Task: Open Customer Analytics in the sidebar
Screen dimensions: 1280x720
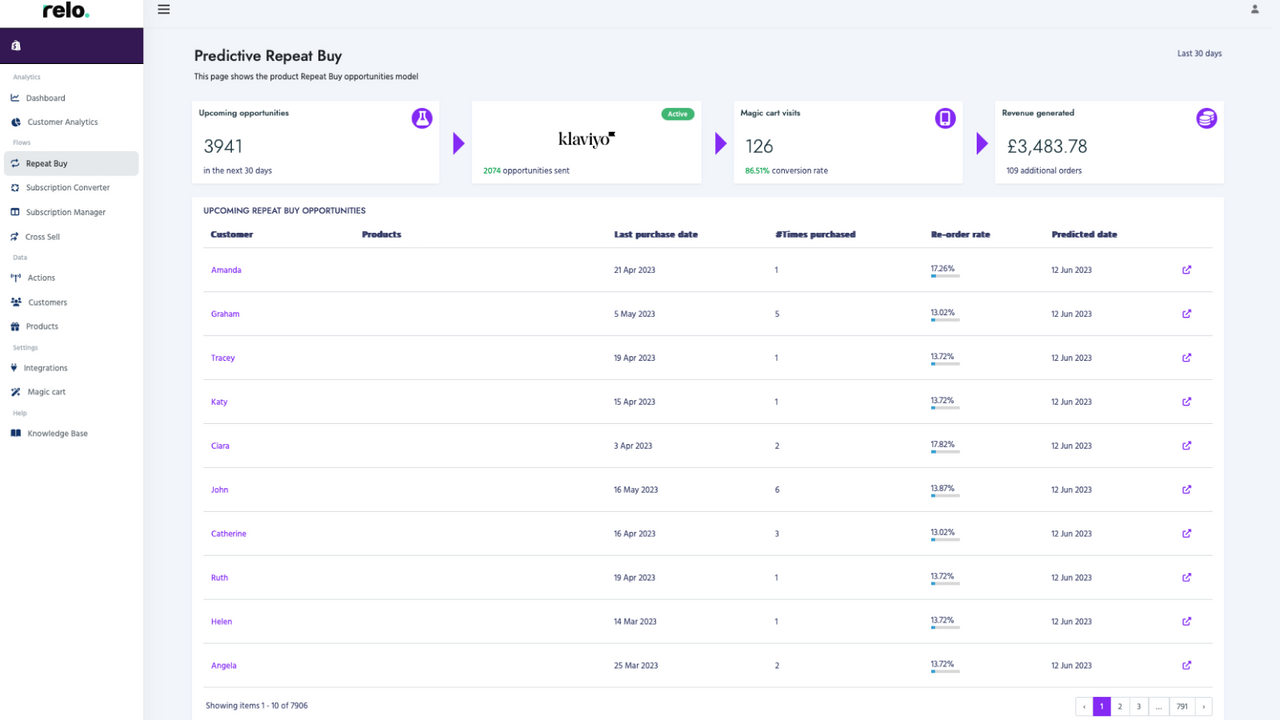Action: (x=62, y=122)
